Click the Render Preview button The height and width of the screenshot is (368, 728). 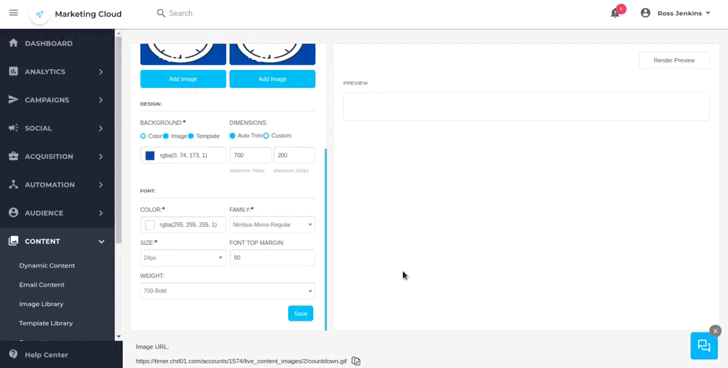click(674, 60)
